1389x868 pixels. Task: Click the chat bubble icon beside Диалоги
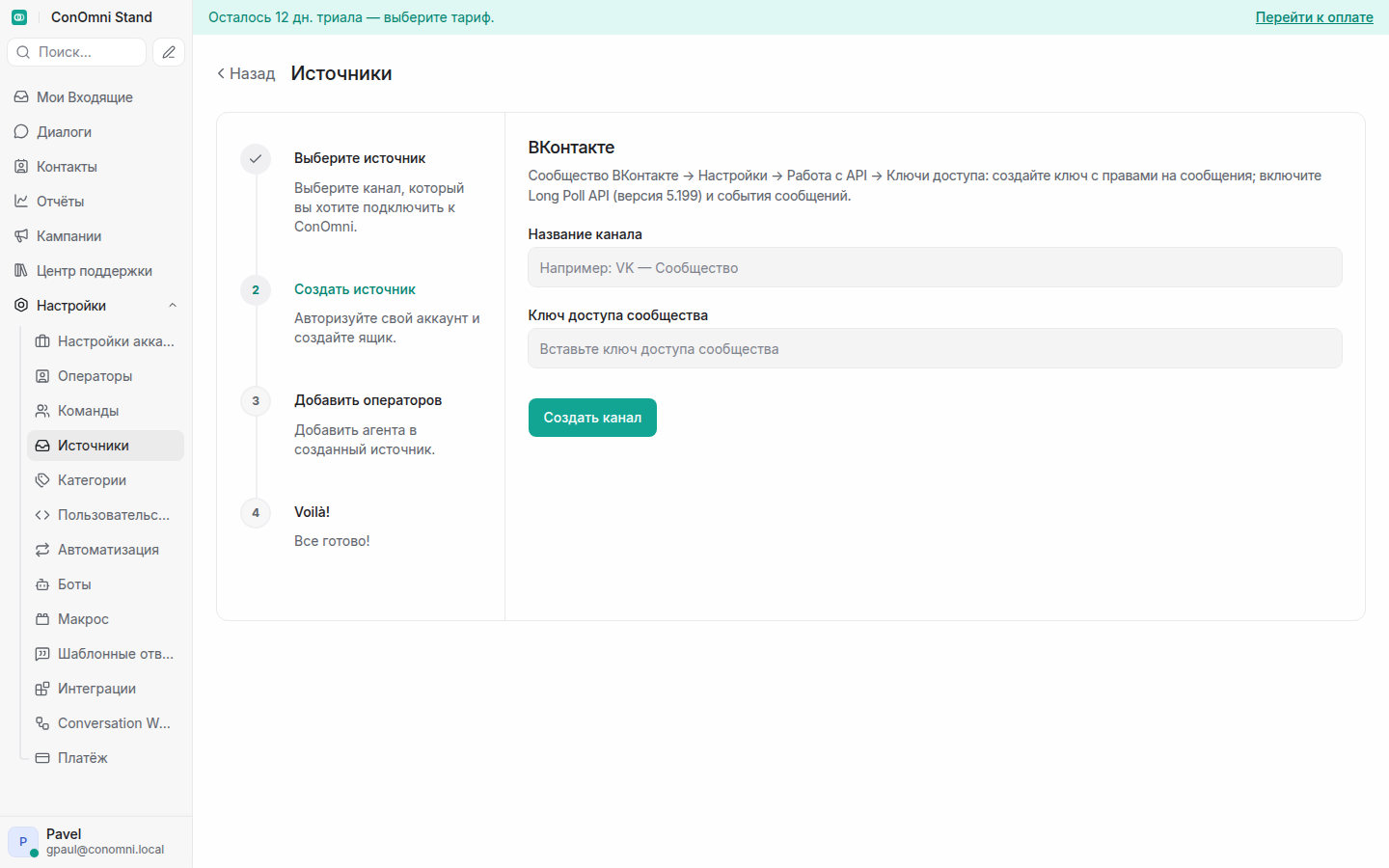[21, 132]
